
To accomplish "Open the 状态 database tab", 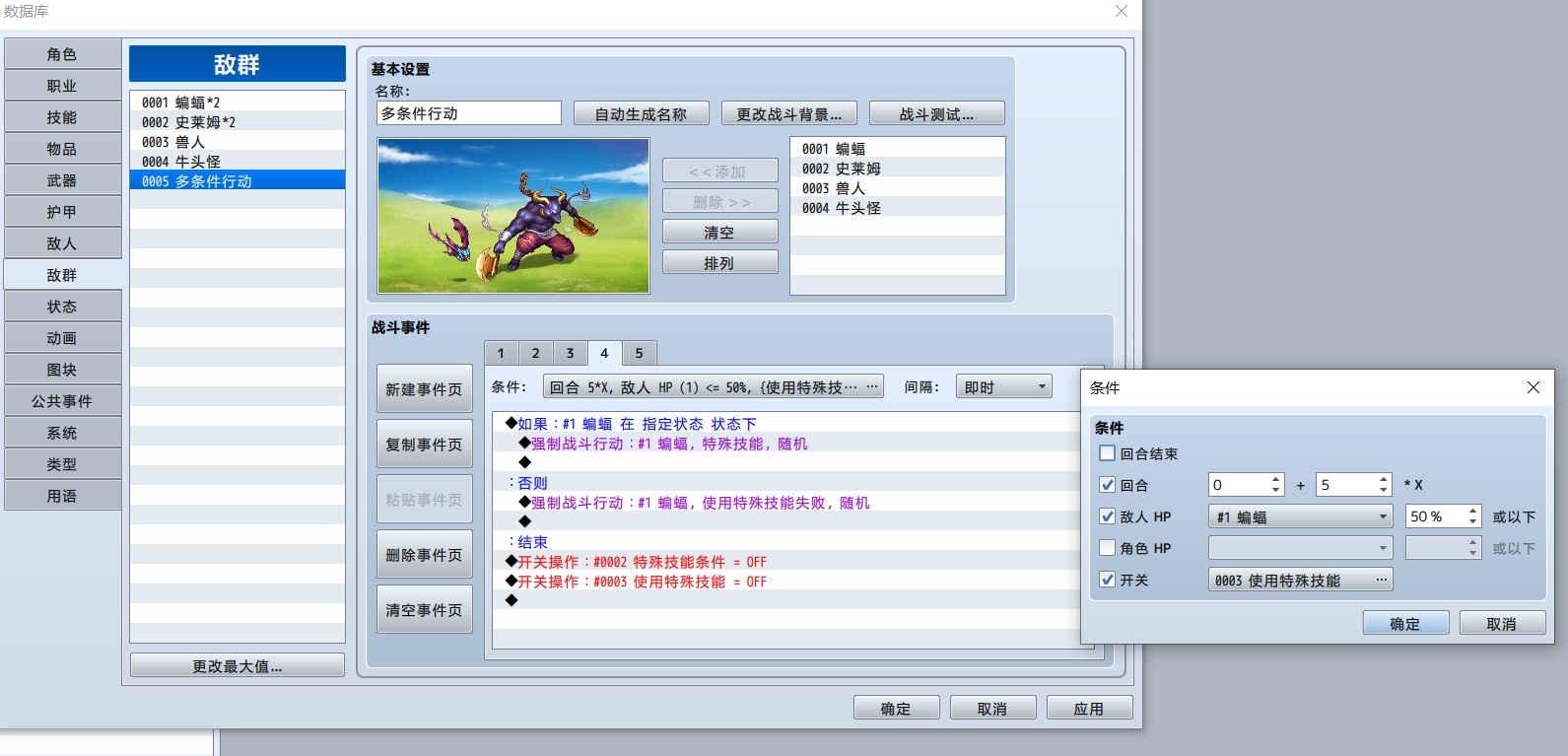I will pos(62,307).
